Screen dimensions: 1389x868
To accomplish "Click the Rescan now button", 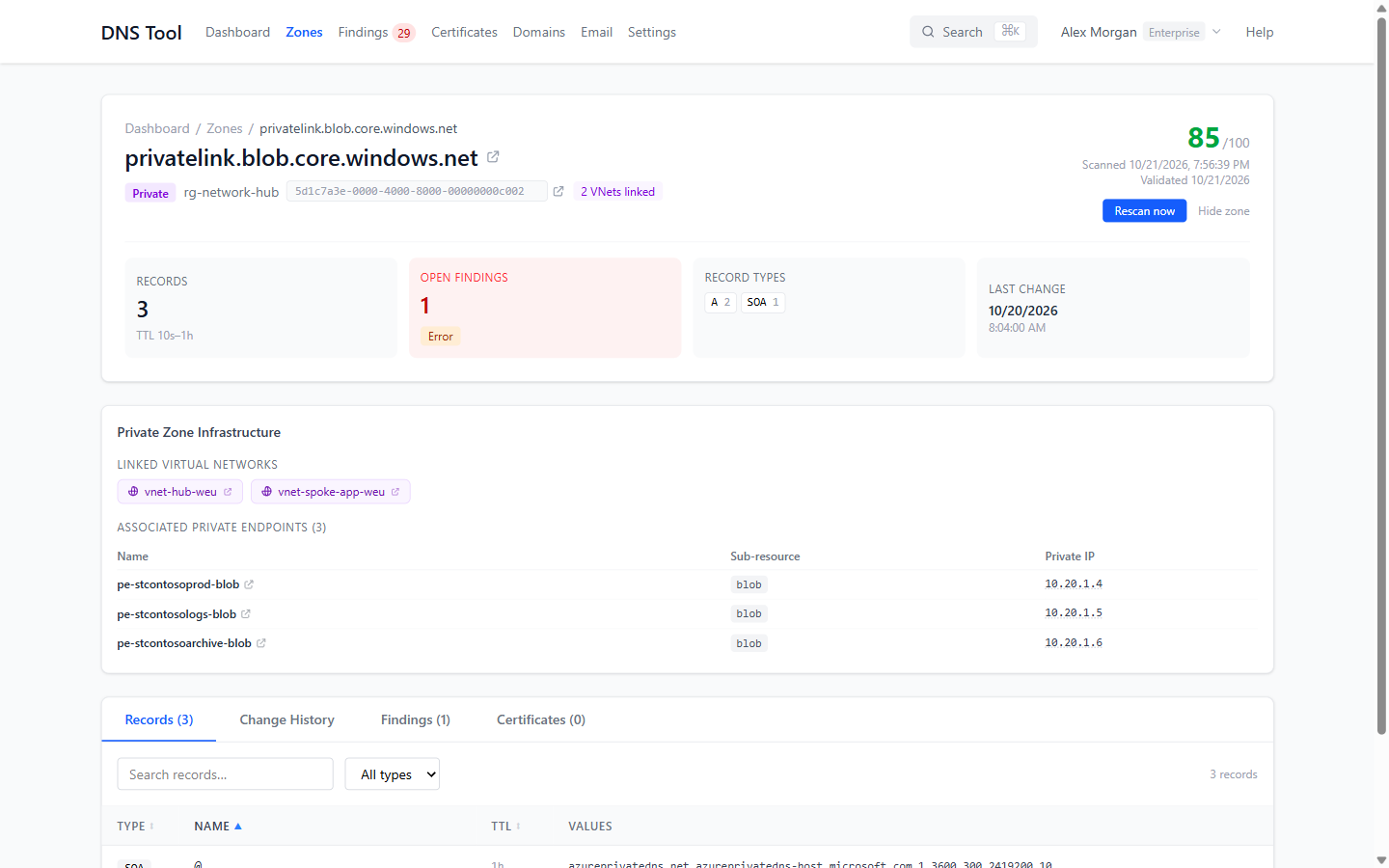I will (1144, 211).
